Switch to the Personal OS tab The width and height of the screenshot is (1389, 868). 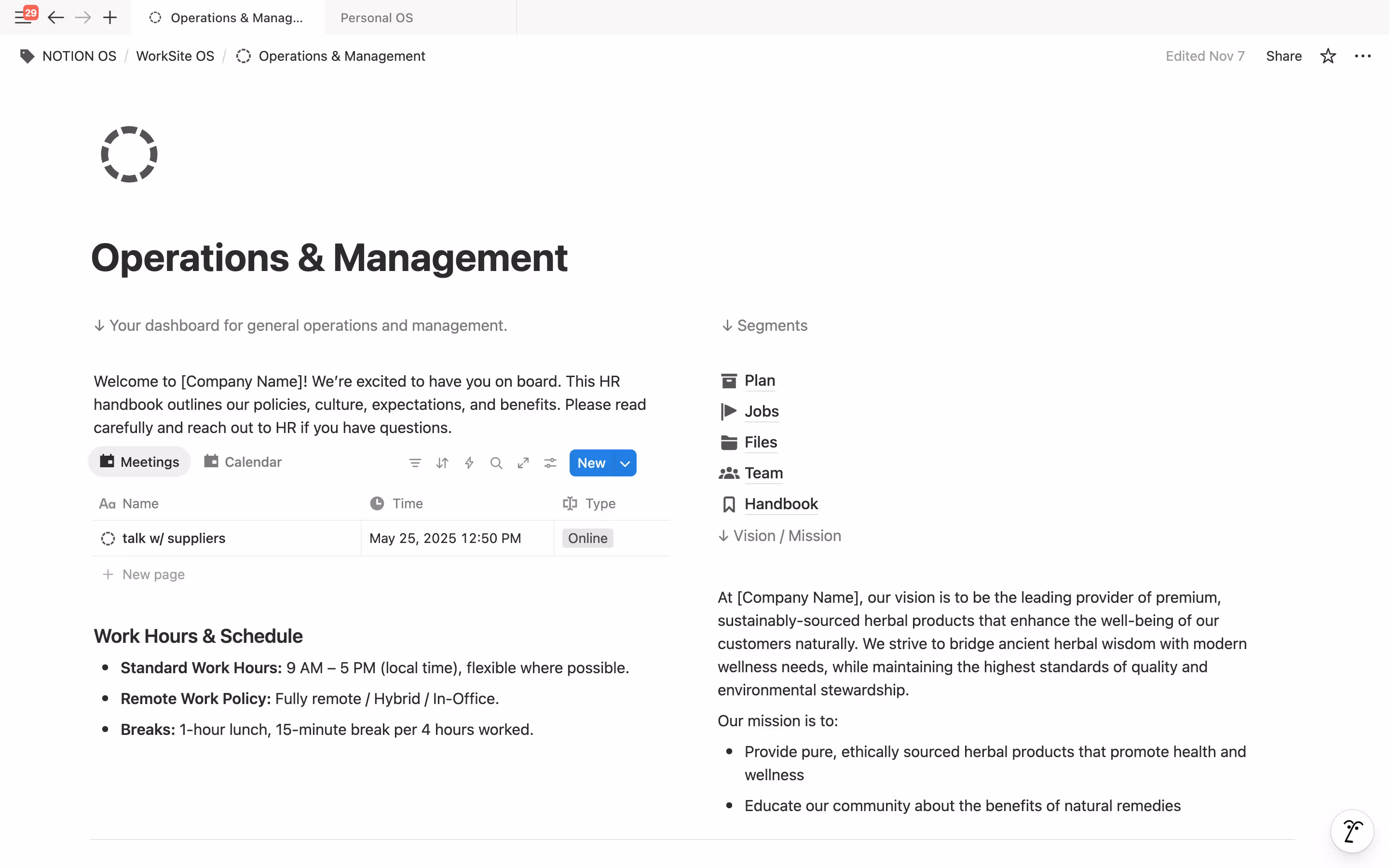point(377,17)
